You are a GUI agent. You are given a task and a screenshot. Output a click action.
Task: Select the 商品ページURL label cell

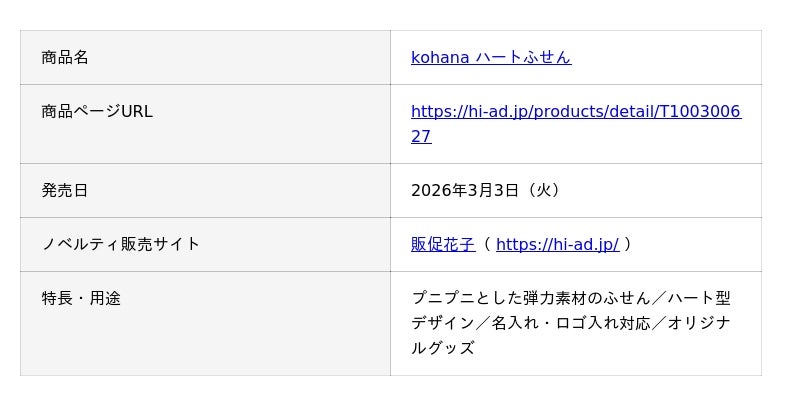tap(97, 112)
